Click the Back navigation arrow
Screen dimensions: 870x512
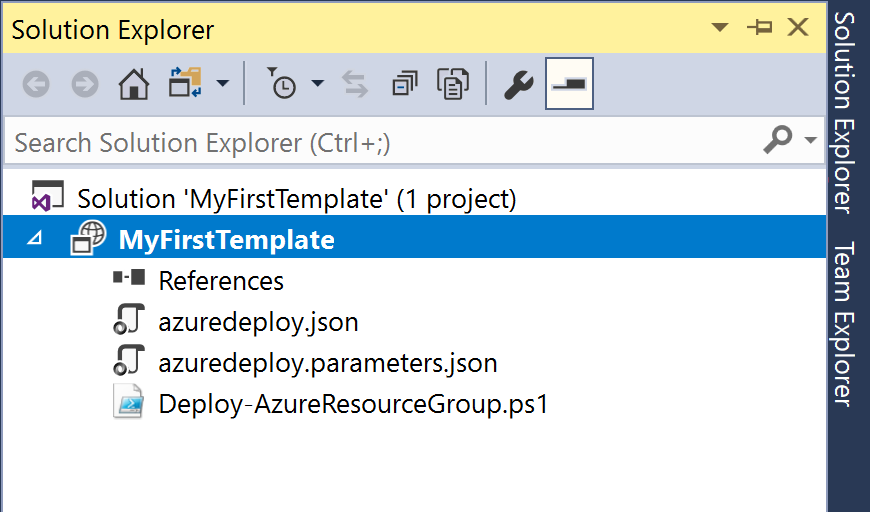click(x=36, y=84)
